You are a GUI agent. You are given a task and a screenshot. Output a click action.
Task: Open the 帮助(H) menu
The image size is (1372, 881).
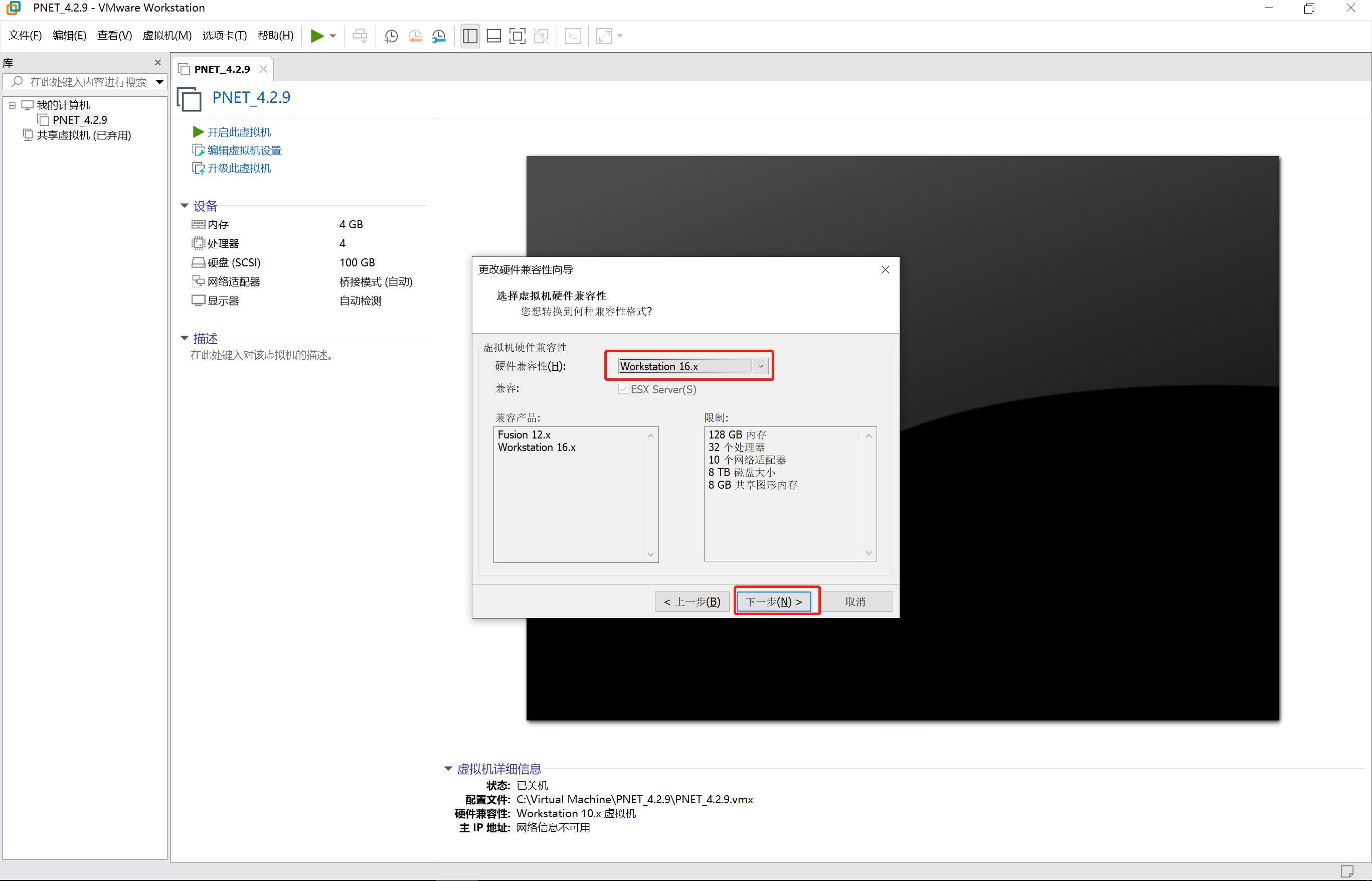point(275,36)
